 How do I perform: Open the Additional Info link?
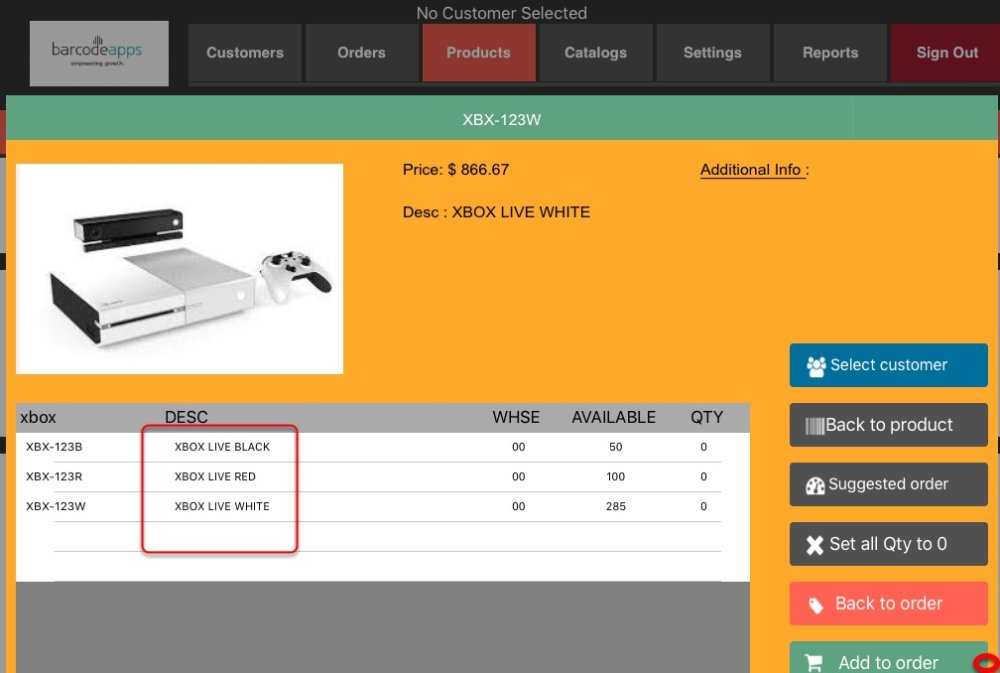[754, 170]
